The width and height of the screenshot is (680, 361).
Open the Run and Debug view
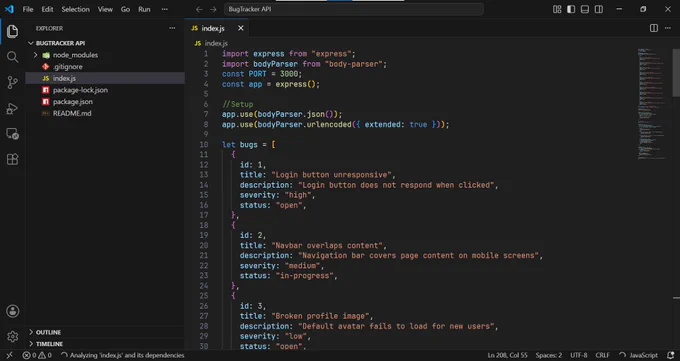(x=13, y=108)
